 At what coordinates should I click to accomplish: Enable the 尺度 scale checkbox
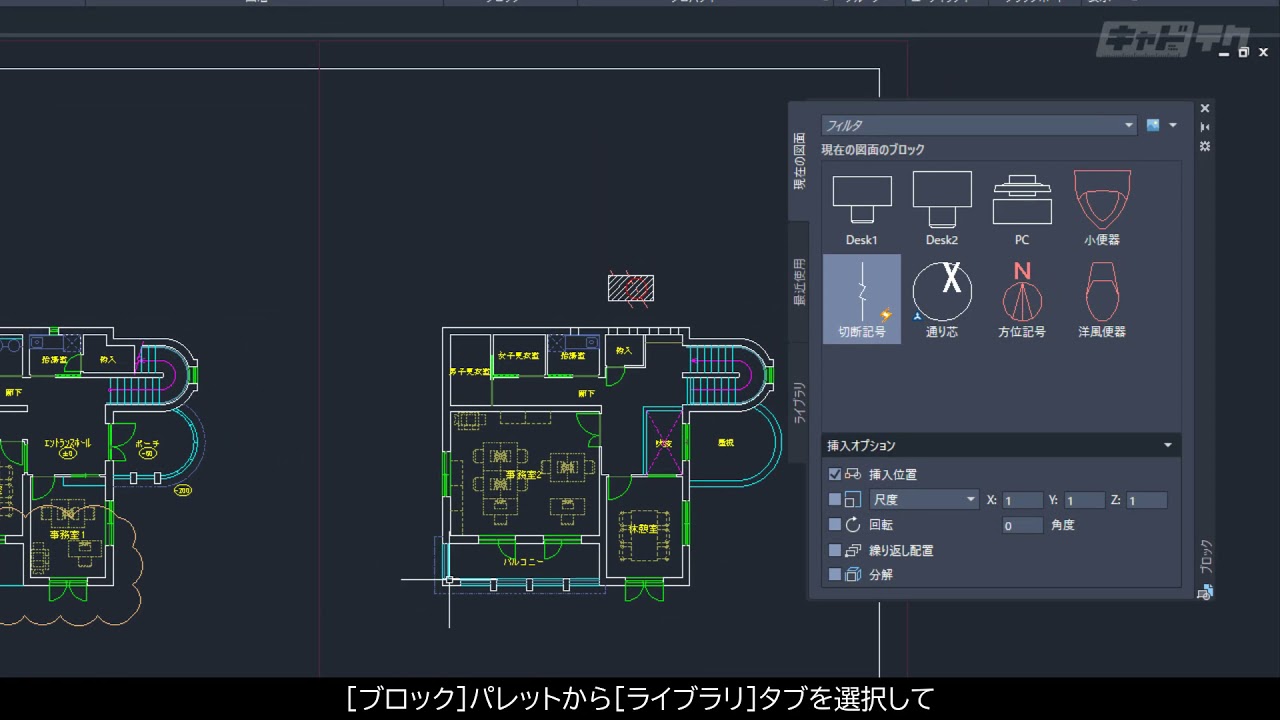point(835,499)
